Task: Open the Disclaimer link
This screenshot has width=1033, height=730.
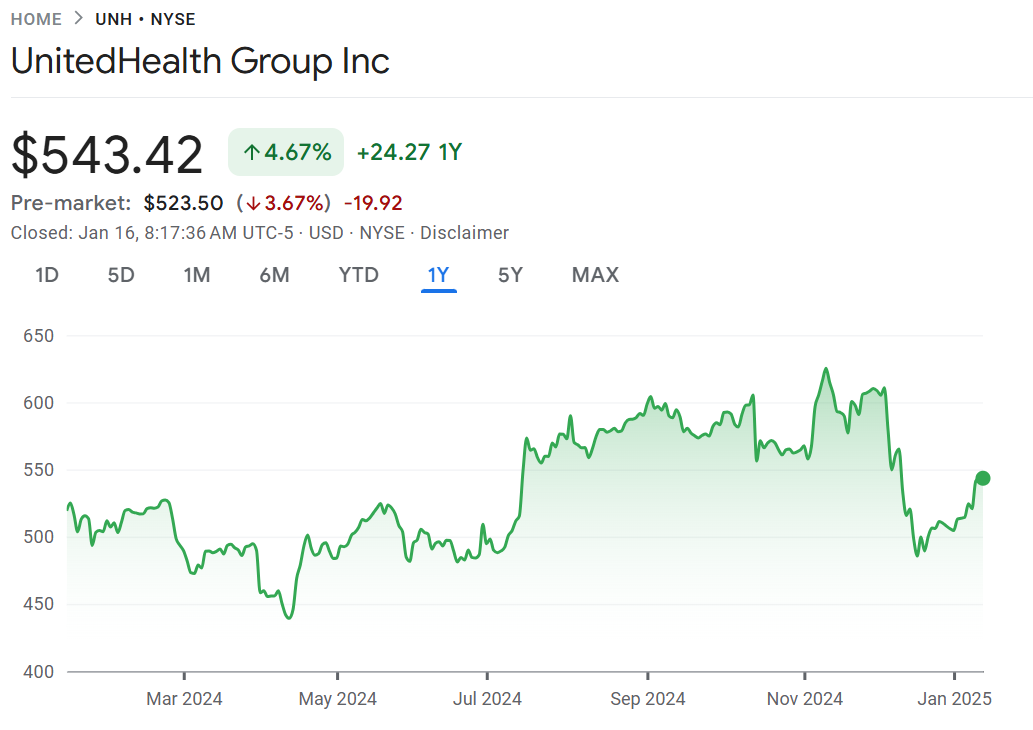Action: pyautogui.click(x=464, y=233)
